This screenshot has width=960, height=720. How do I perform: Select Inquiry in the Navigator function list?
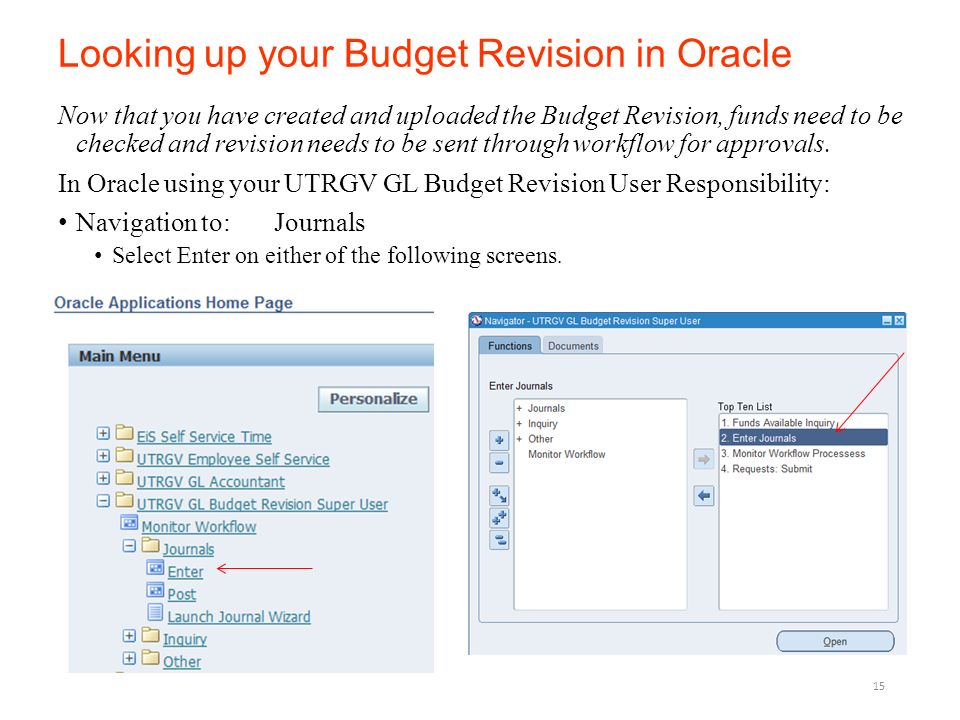pos(542,424)
